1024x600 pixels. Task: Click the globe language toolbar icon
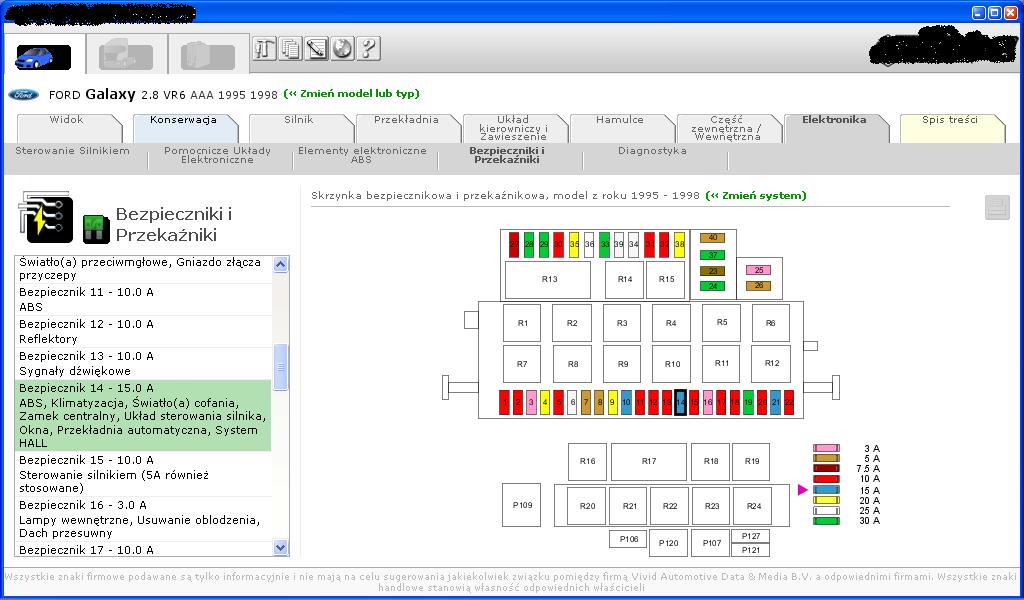[x=342, y=48]
